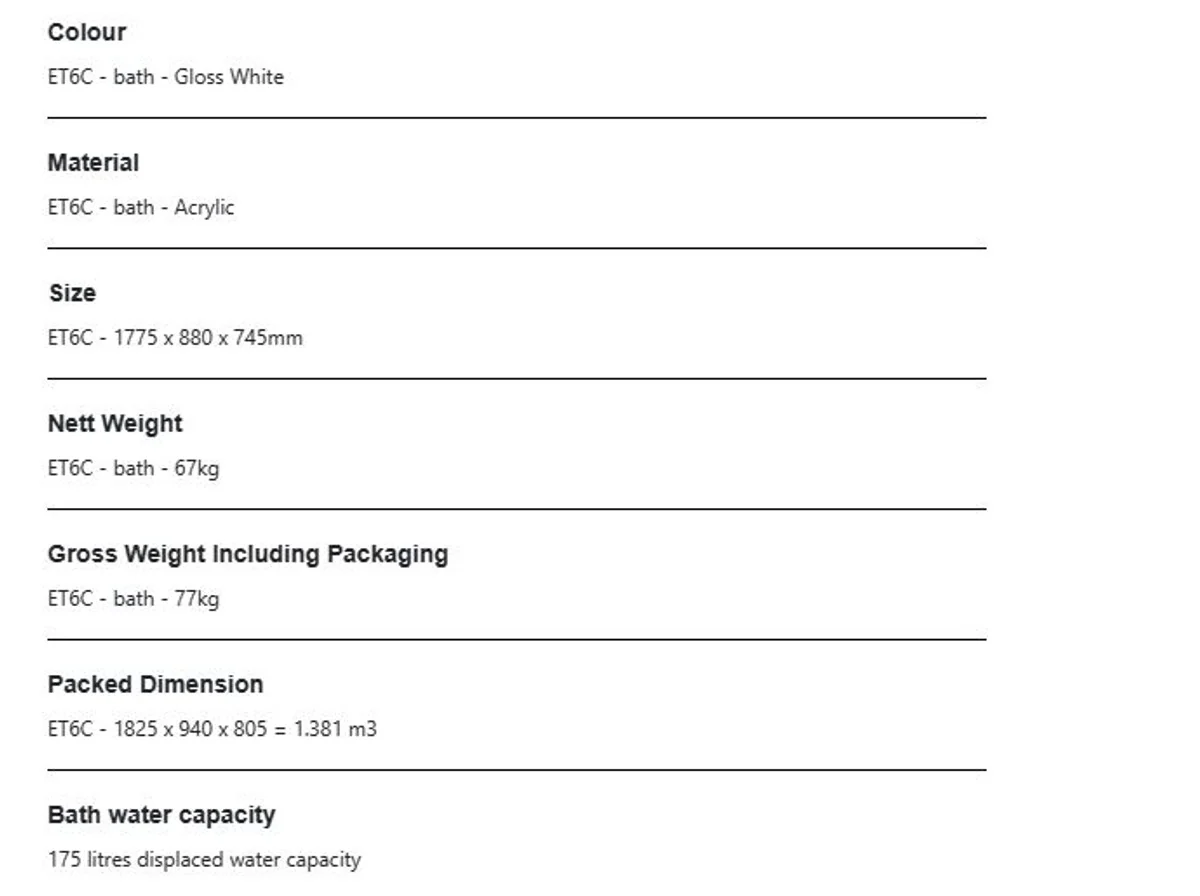Click the Material heading
1200x896 pixels.
point(93,163)
